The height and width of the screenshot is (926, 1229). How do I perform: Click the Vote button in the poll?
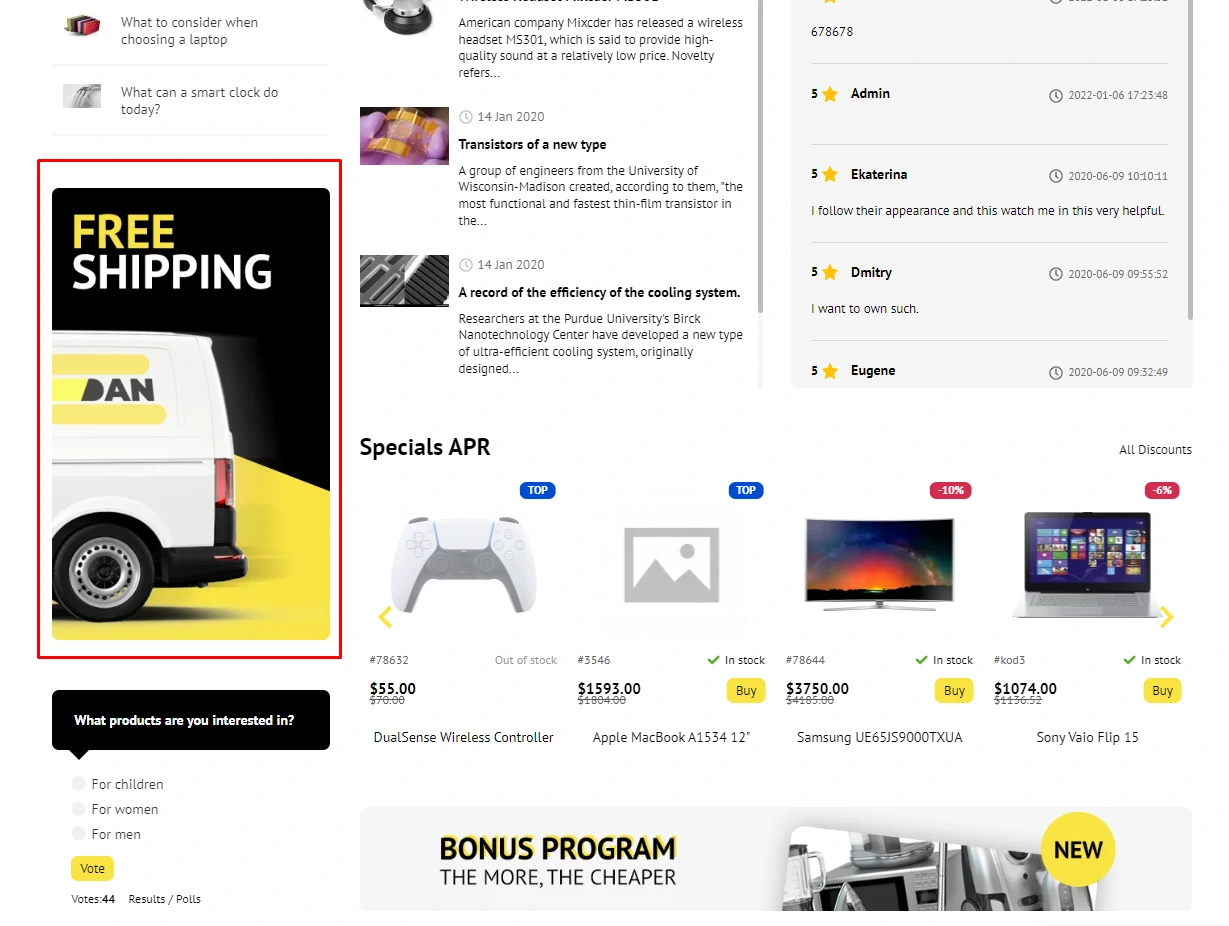(92, 868)
